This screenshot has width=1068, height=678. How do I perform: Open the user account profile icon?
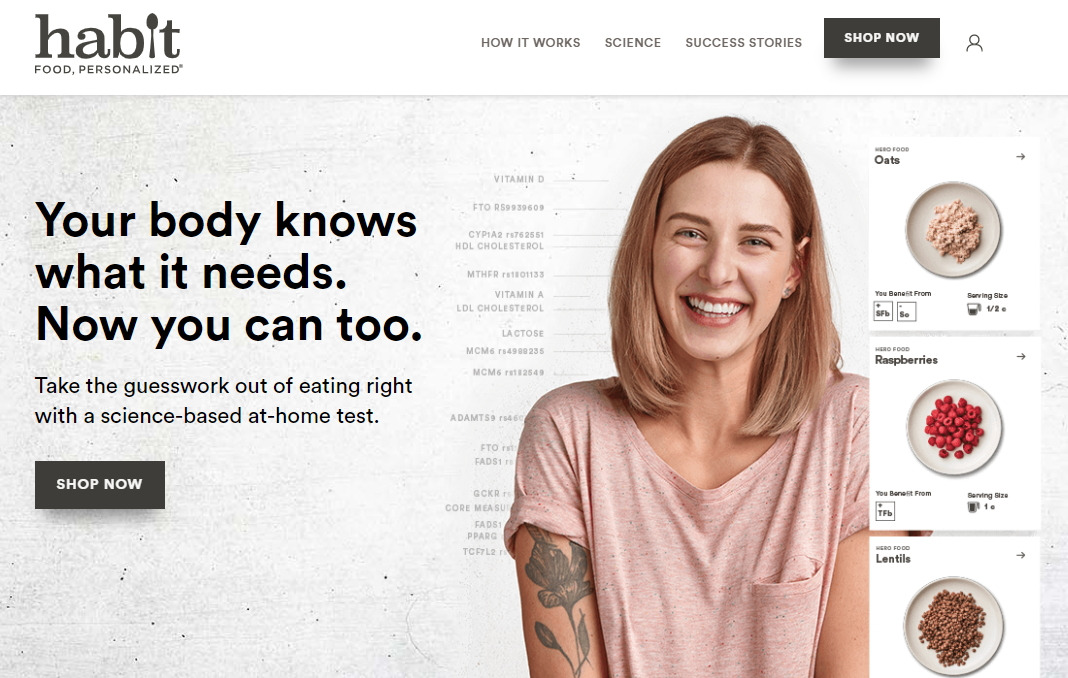pyautogui.click(x=974, y=43)
